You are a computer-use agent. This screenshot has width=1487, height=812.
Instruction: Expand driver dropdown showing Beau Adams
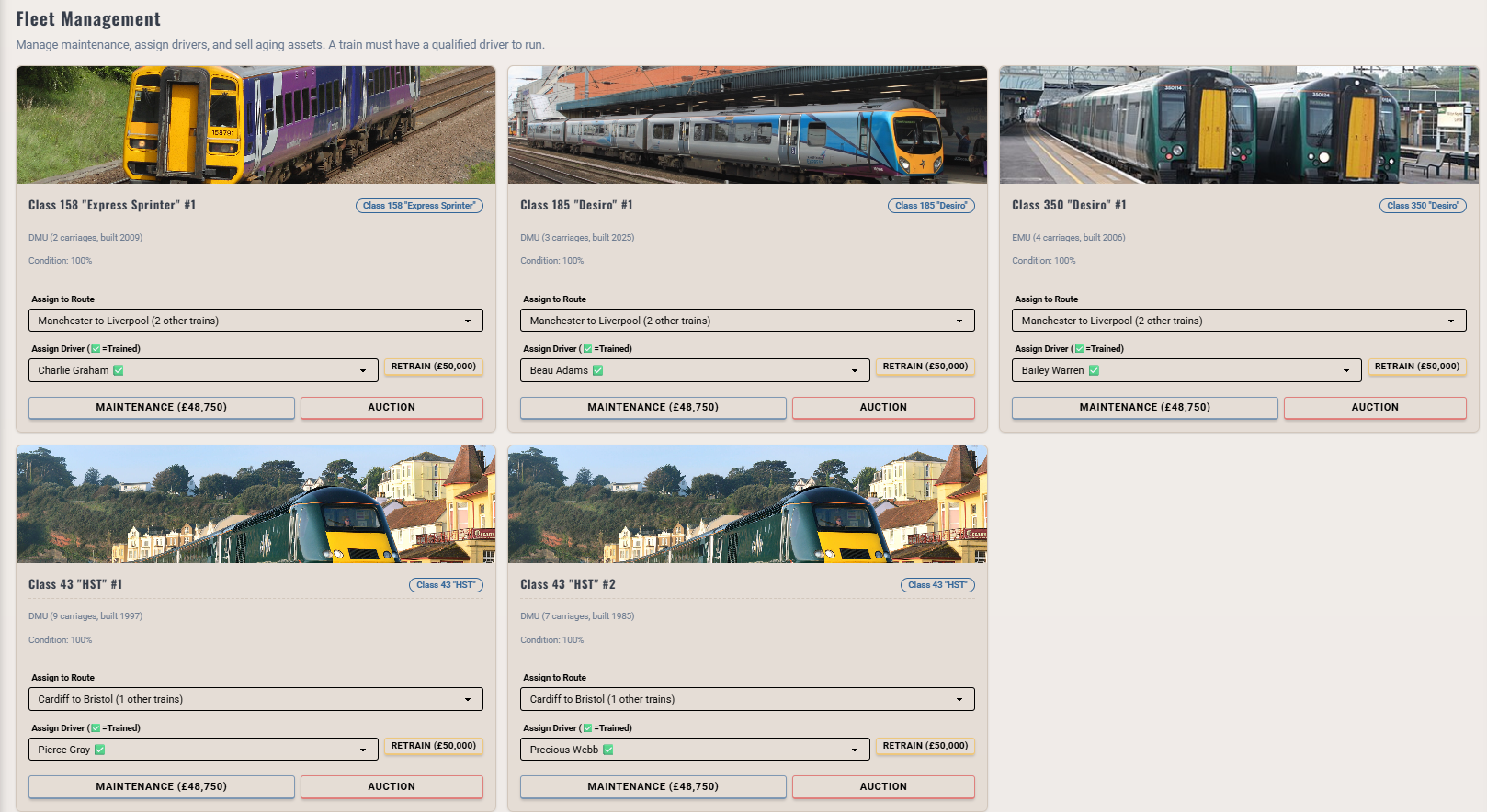click(695, 370)
